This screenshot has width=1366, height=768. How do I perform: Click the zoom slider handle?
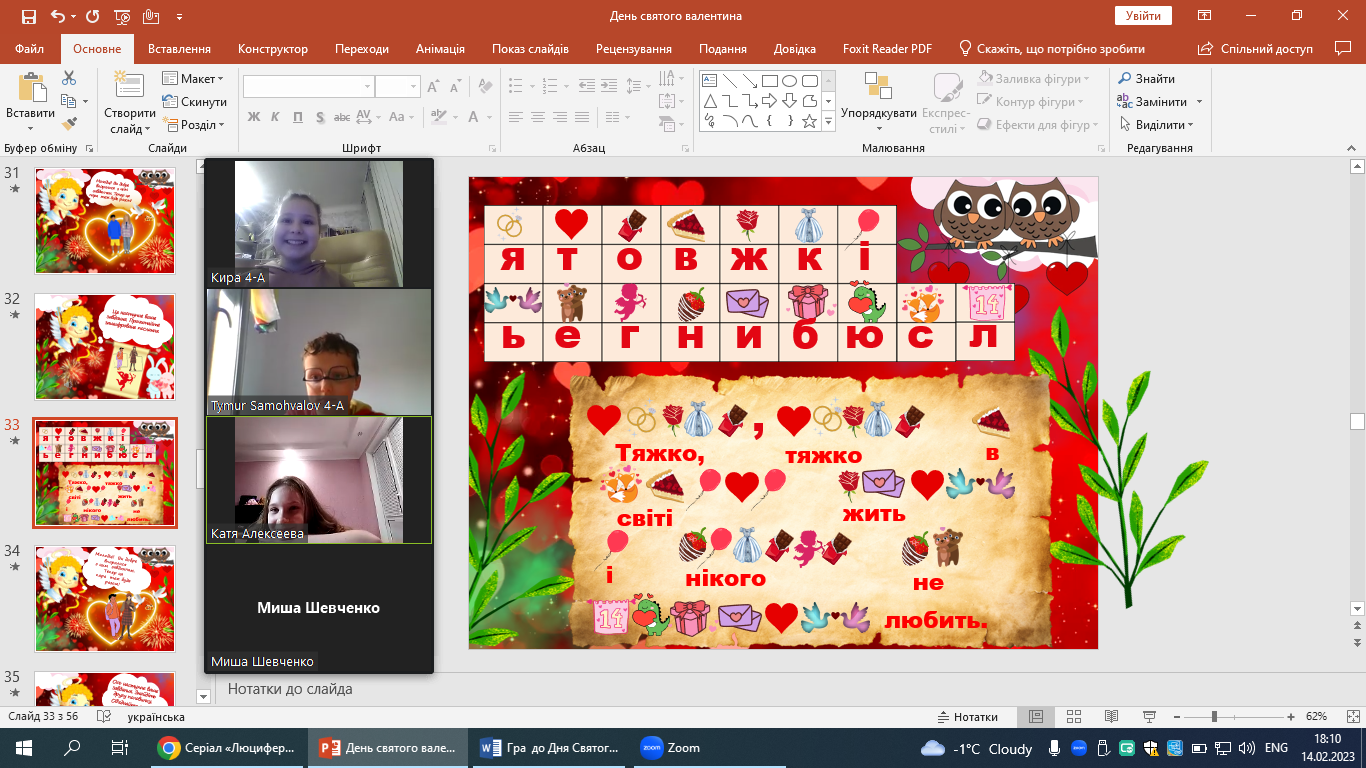1213,717
